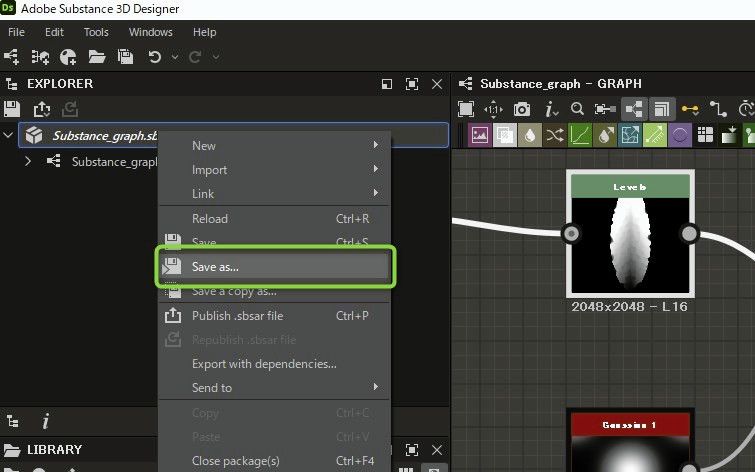Open the Help menu
The image size is (755, 472).
[204, 32]
